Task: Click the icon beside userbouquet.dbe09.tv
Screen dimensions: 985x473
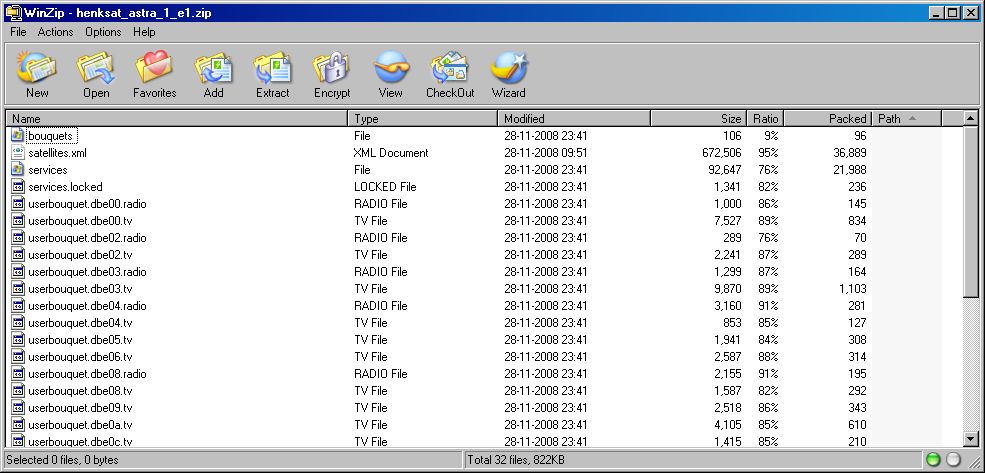Action: pyautogui.click(x=18, y=407)
